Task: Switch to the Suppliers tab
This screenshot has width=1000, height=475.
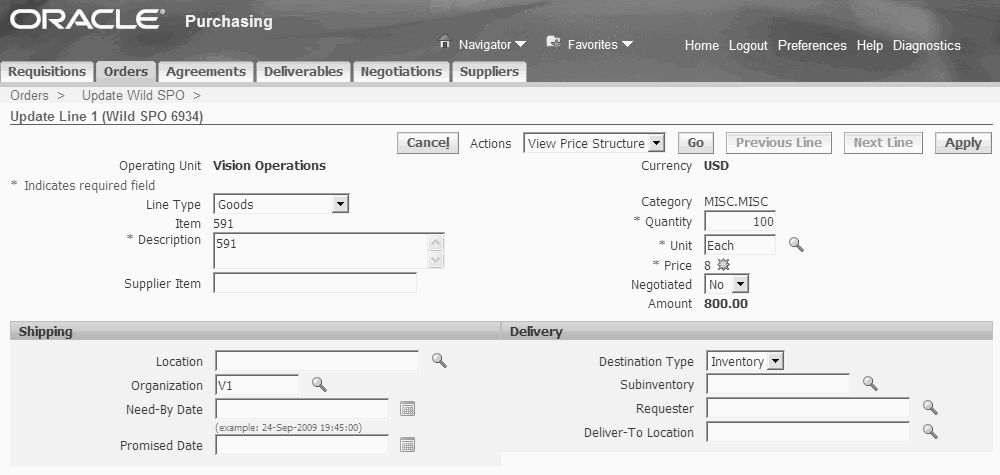Action: click(x=489, y=71)
